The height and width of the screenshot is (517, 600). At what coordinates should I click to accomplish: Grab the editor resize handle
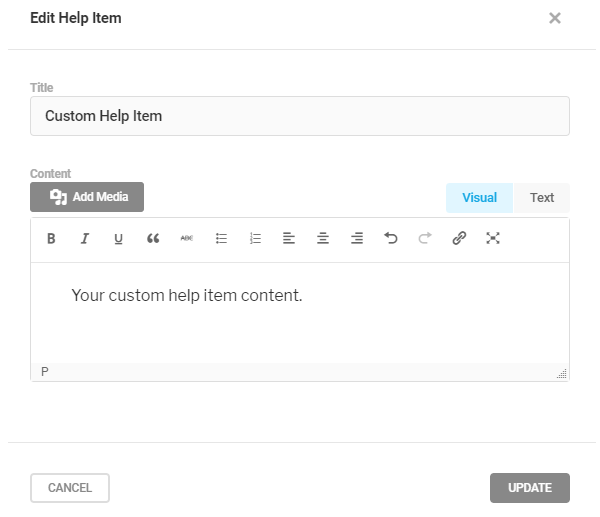click(562, 373)
